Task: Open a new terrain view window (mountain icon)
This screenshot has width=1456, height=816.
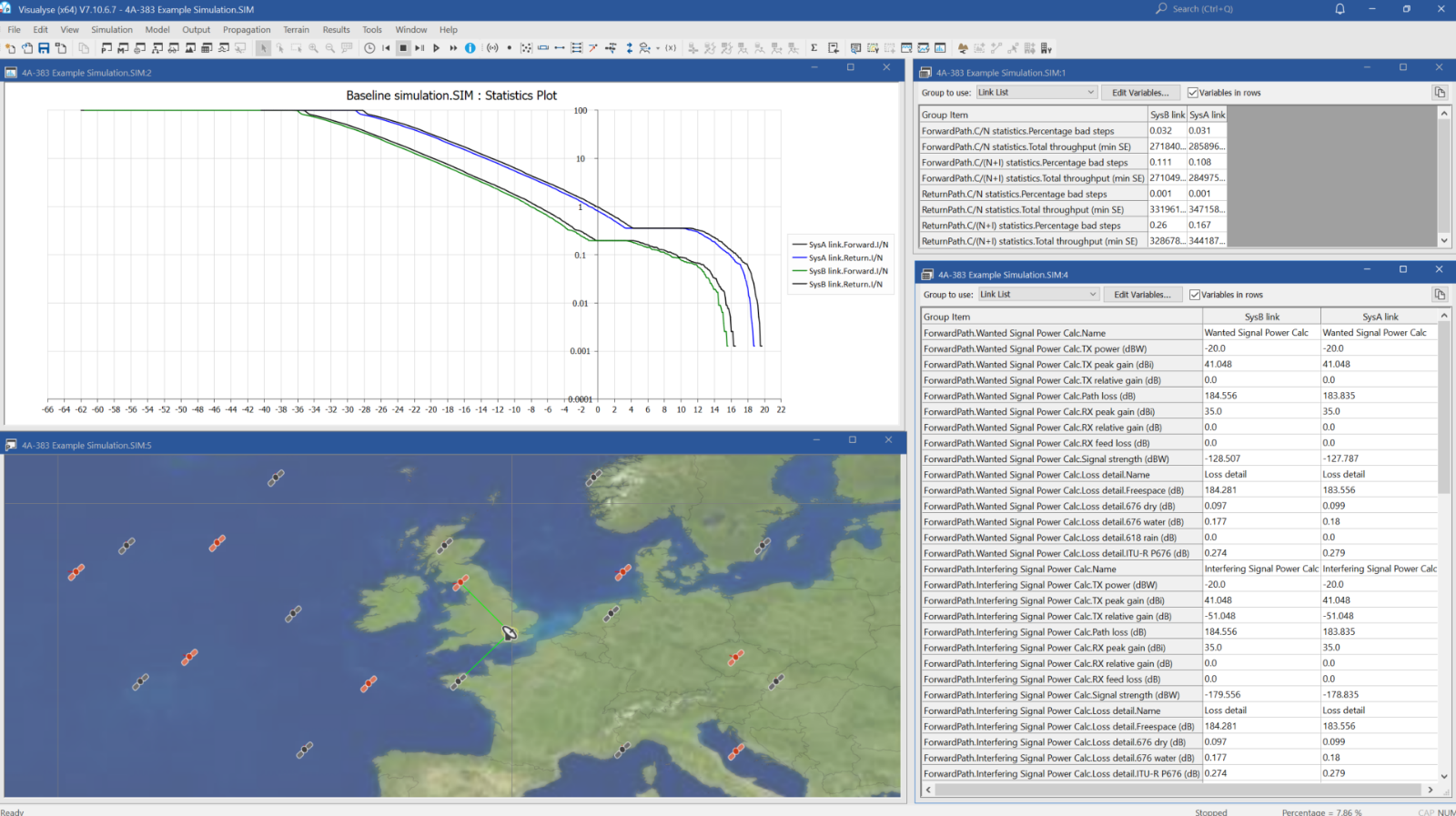Action: pyautogui.click(x=190, y=48)
